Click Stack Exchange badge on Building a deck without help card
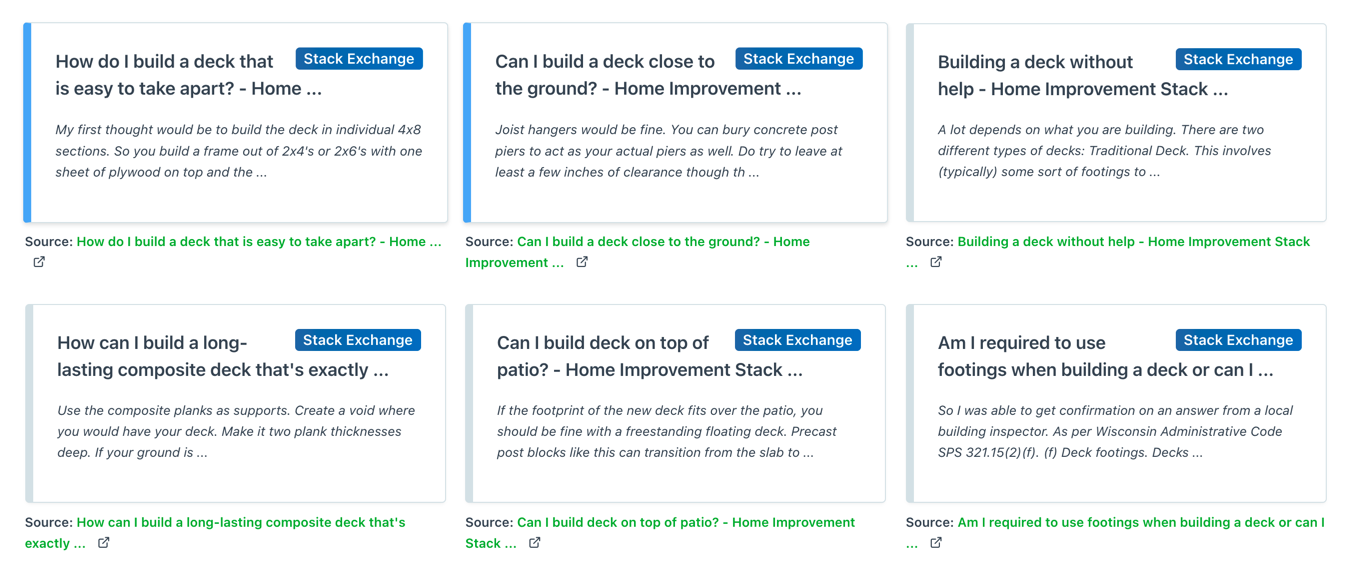 (x=1239, y=59)
